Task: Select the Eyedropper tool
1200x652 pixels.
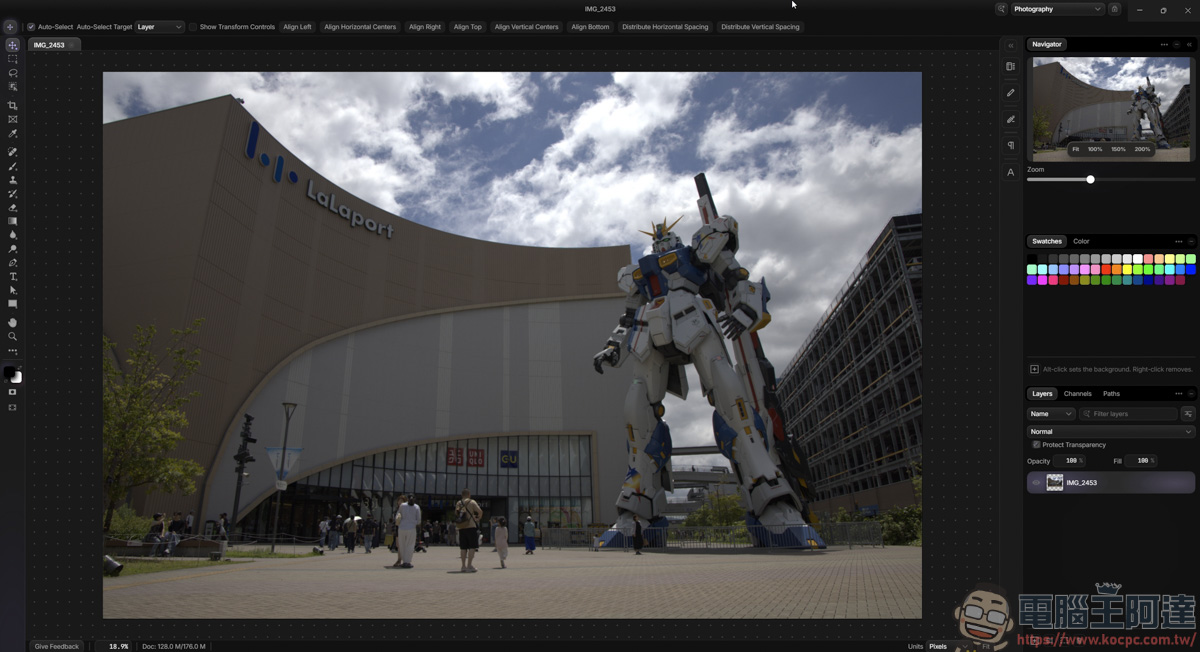Action: coord(13,133)
